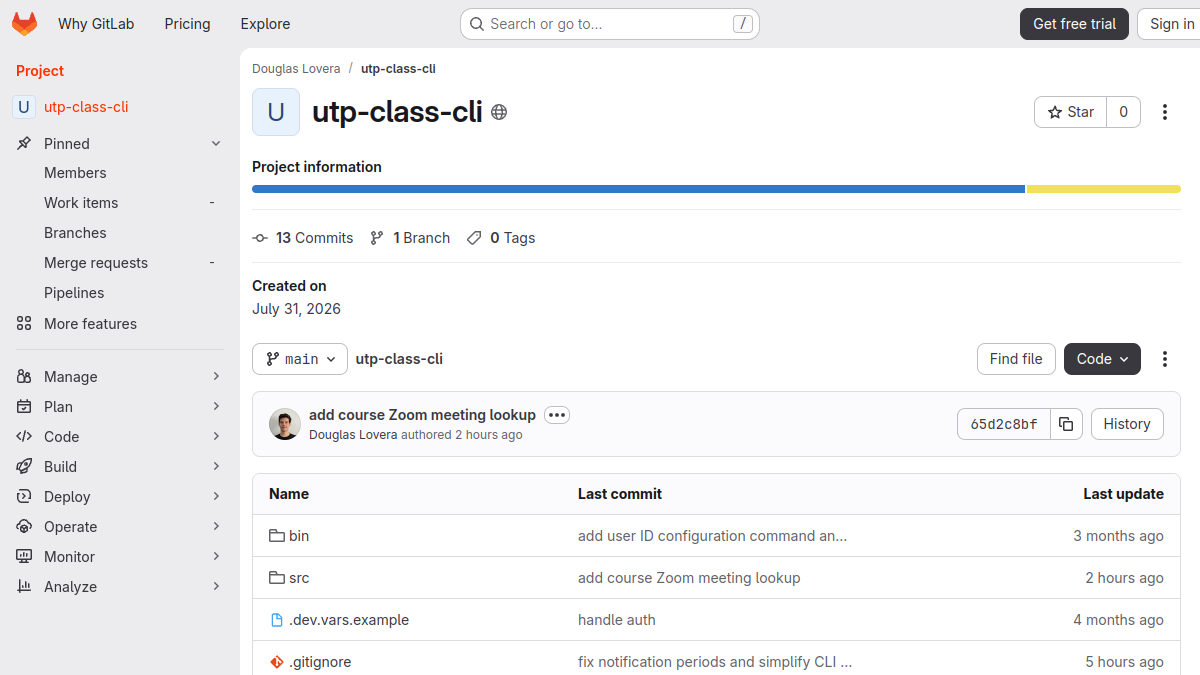Screen dimensions: 1200x675
Task: Open the .dev.vars.example file name
Action: click(349, 620)
